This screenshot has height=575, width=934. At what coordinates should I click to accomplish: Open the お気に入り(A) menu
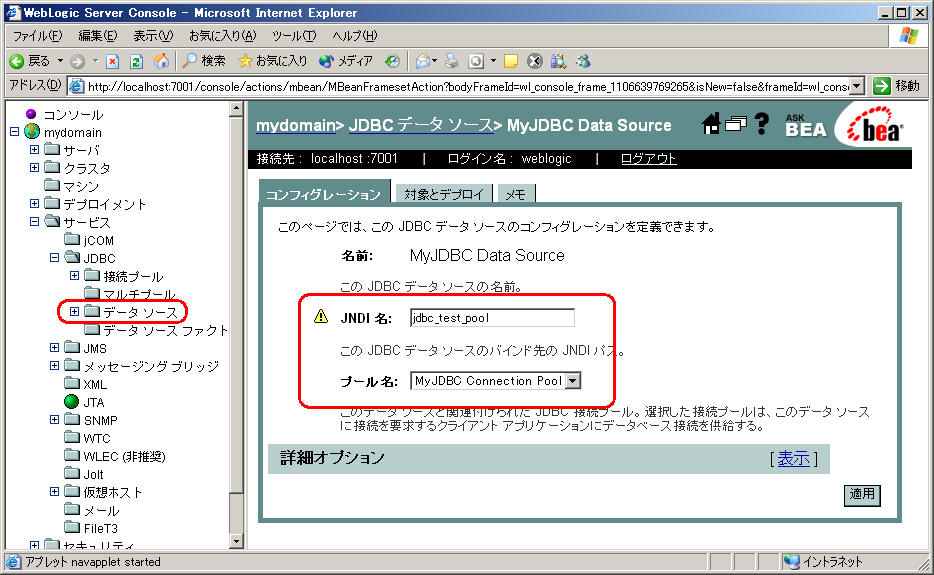221,36
